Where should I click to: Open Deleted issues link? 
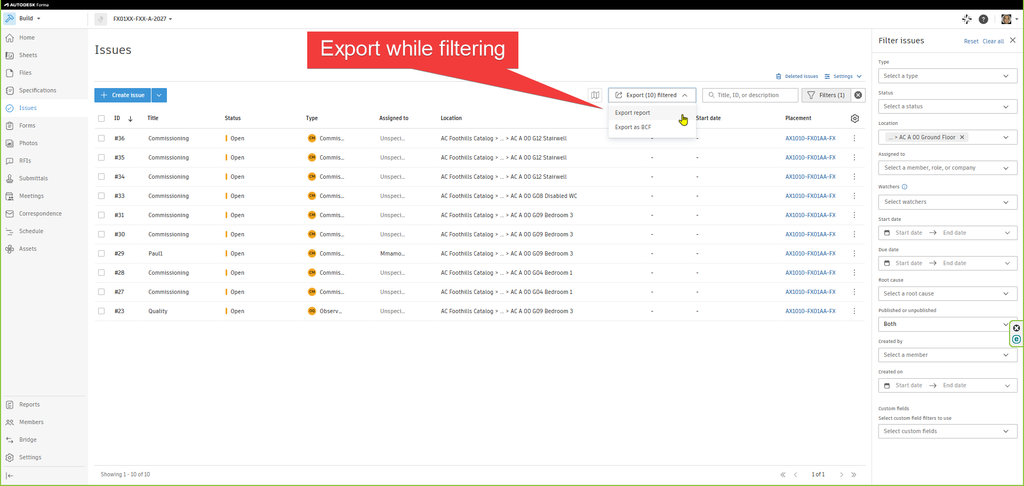click(797, 76)
